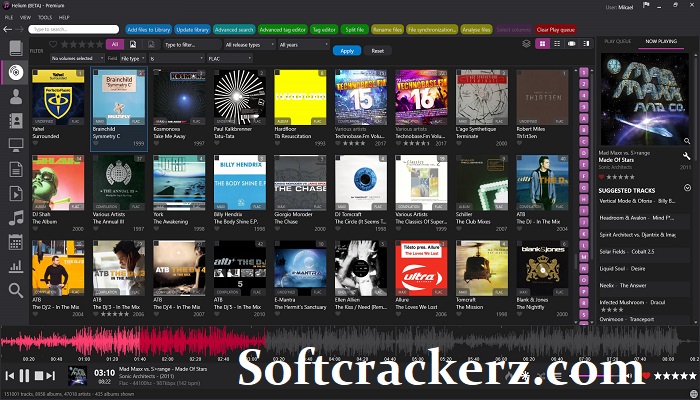Toggle the filter favorite heart

click(x=53, y=44)
